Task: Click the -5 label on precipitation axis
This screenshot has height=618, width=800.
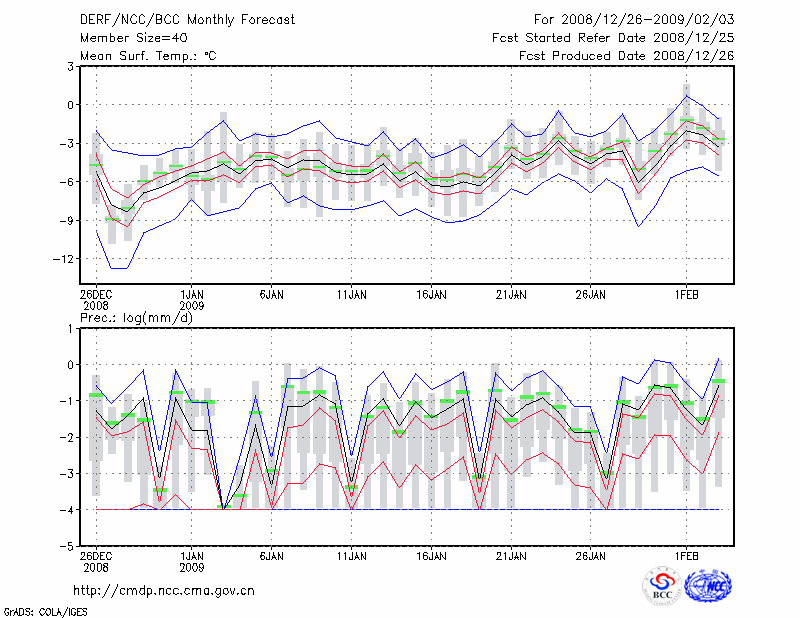Action: pos(65,547)
